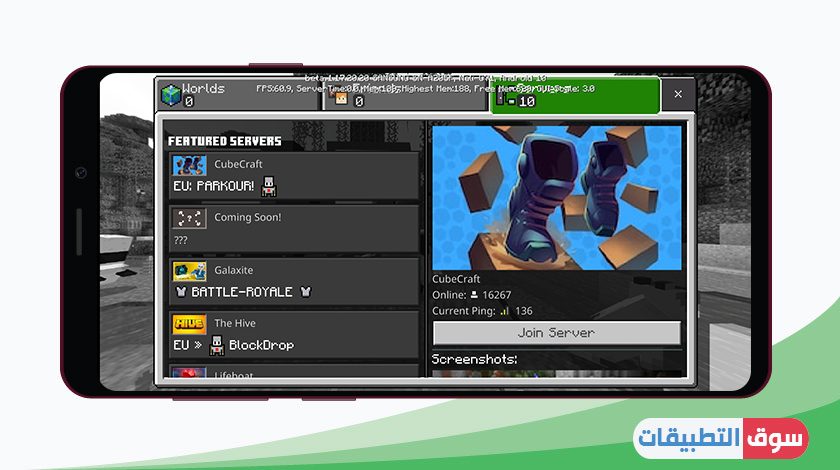The image size is (840, 470).
Task: Click the BATTLE-ROYALE text
Action: pyautogui.click(x=242, y=292)
